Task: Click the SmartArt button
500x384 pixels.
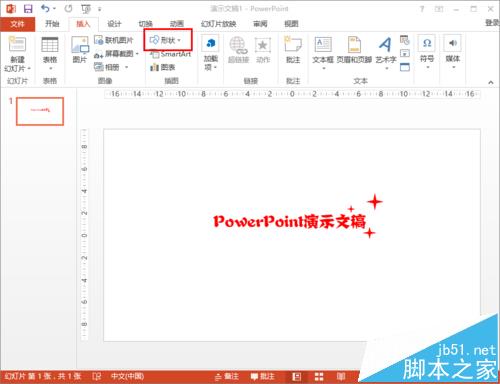Action: point(171,54)
